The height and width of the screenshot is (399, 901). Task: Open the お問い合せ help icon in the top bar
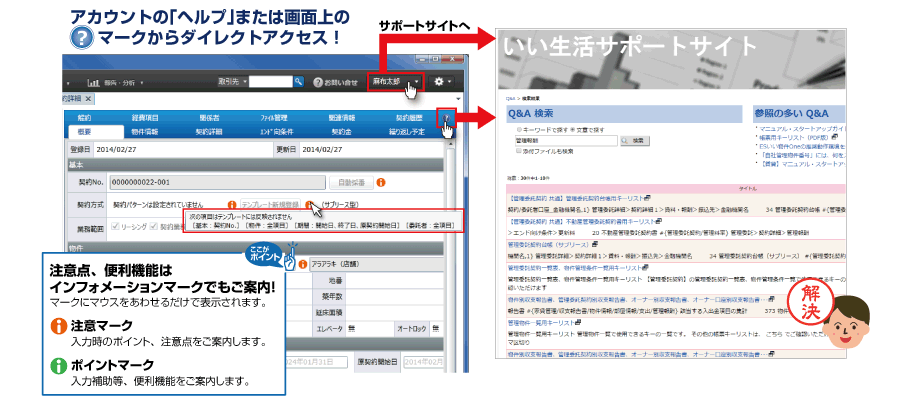point(318,83)
